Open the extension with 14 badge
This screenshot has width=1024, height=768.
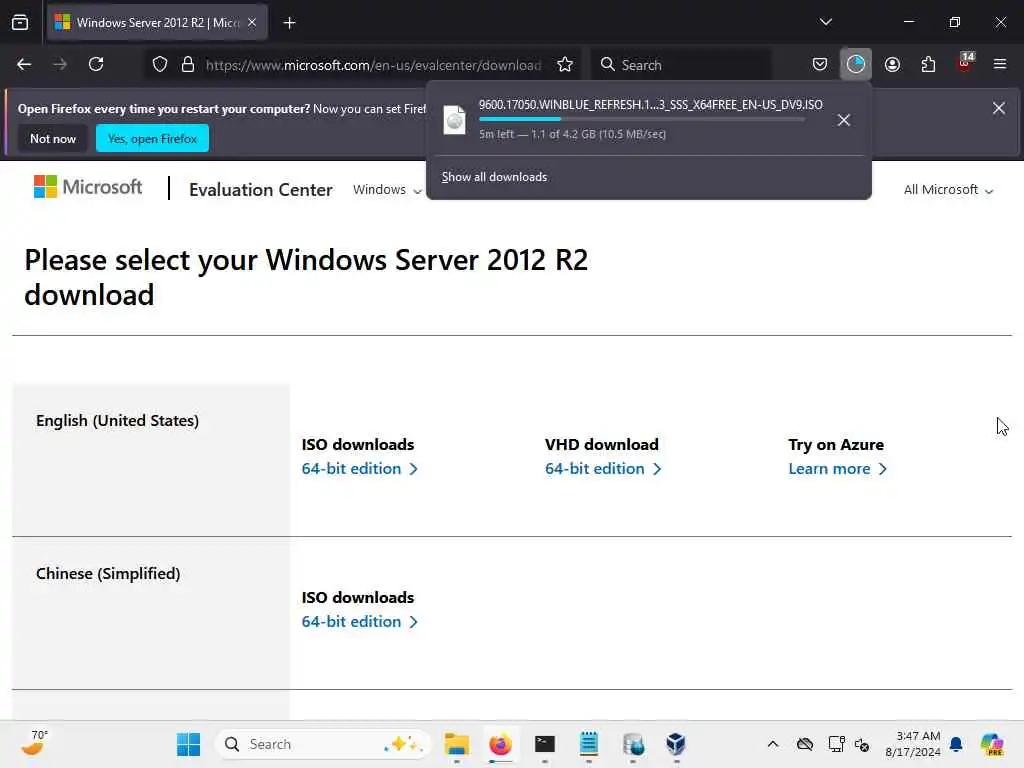click(x=965, y=63)
